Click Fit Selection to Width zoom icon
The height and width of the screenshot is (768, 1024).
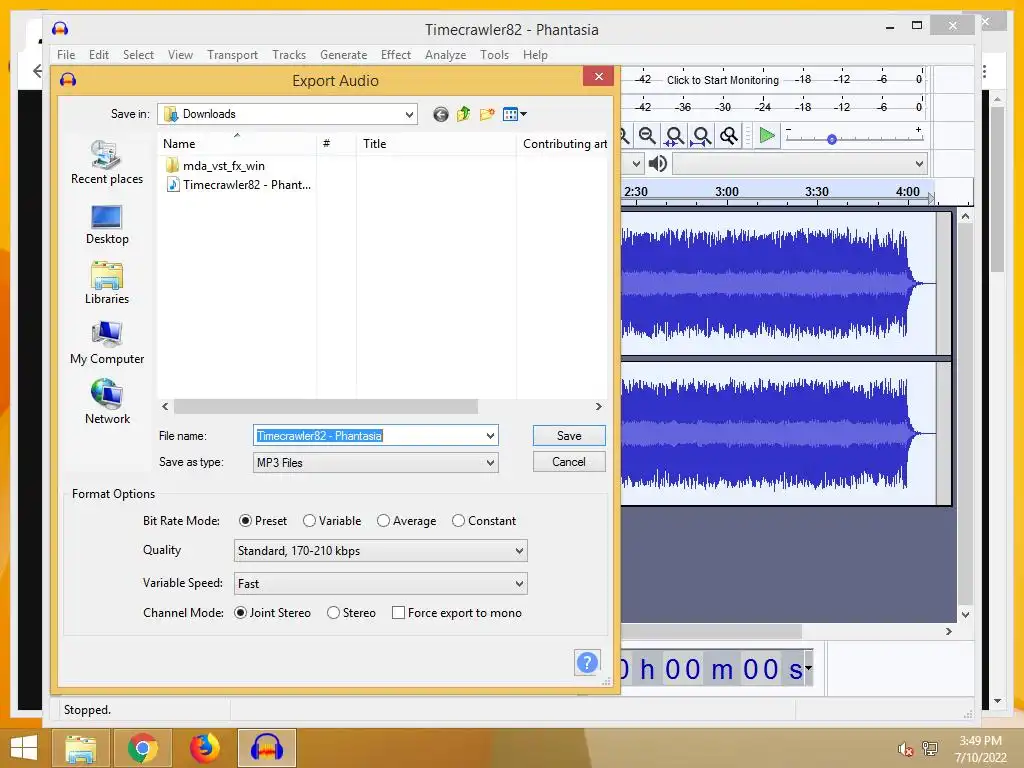pos(675,136)
